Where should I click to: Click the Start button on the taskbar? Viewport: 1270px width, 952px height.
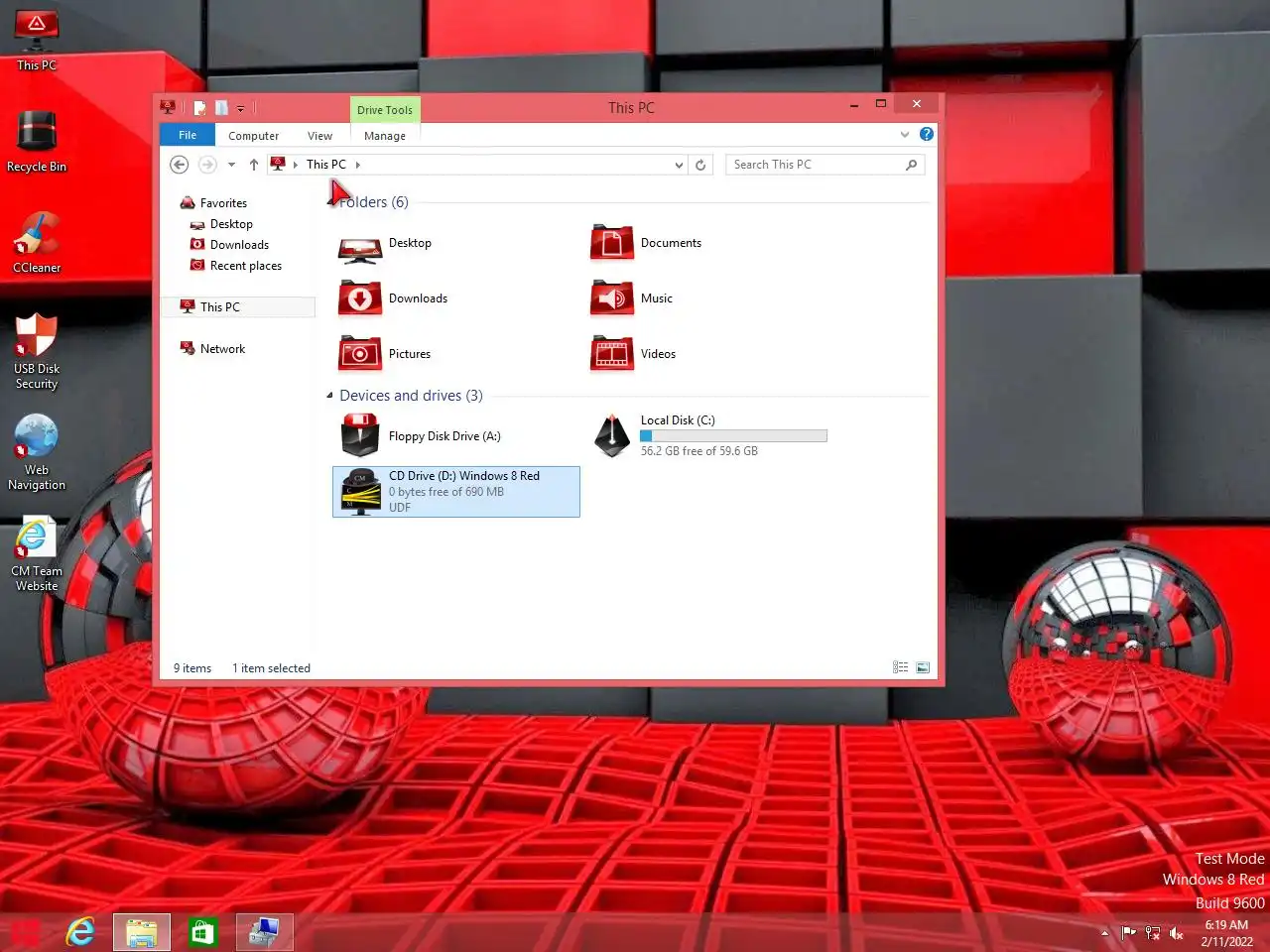[25, 932]
